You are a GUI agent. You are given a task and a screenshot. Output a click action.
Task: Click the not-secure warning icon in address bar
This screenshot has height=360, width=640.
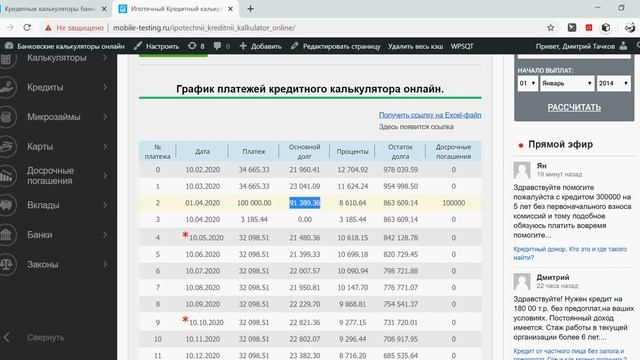(48, 28)
